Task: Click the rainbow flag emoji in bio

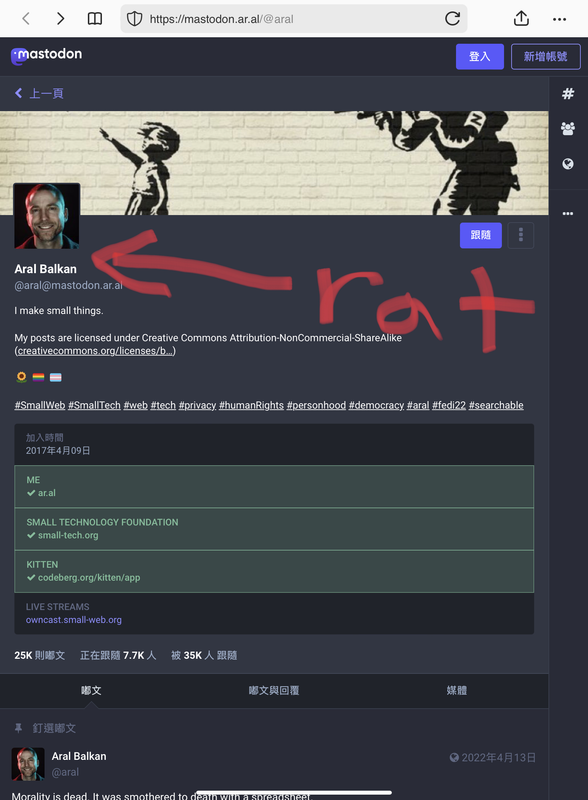Action: click(38, 377)
